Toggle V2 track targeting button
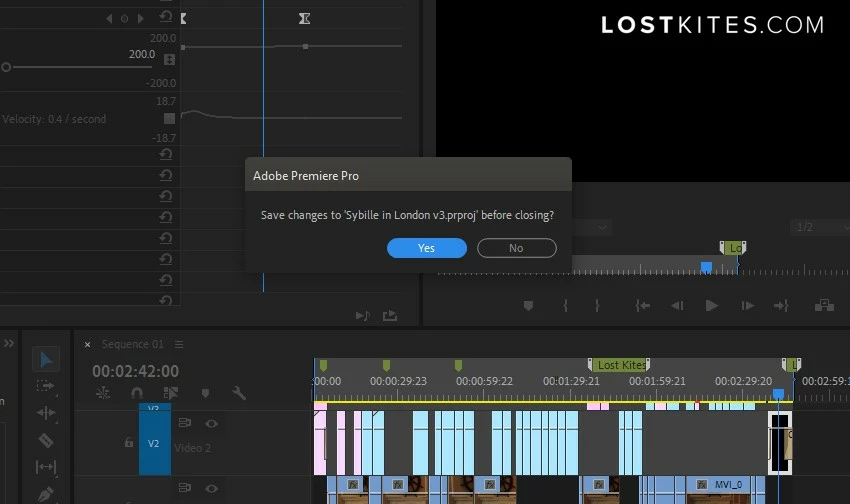 pyautogui.click(x=154, y=443)
